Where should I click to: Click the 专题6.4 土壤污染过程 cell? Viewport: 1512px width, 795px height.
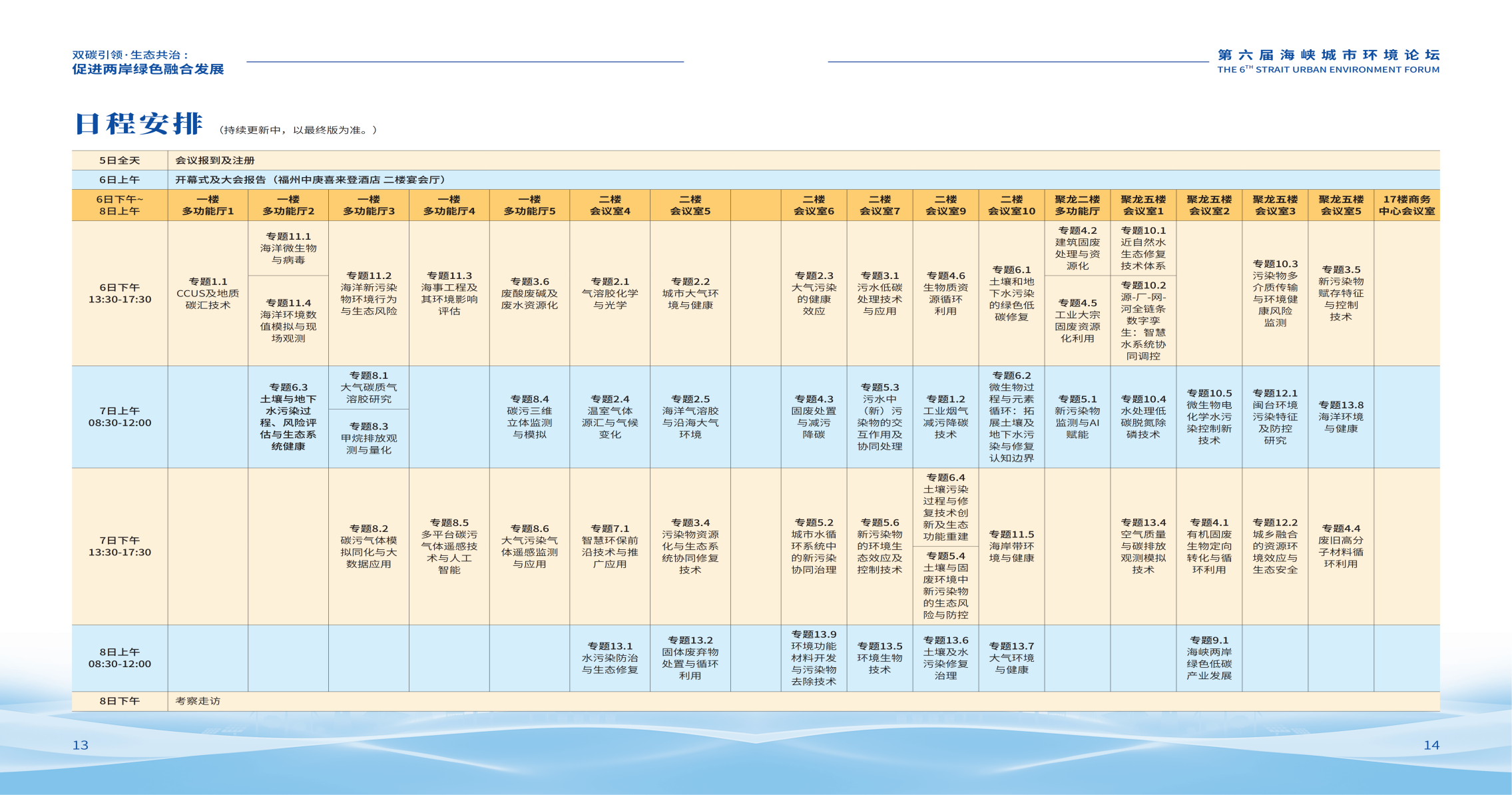pos(945,507)
